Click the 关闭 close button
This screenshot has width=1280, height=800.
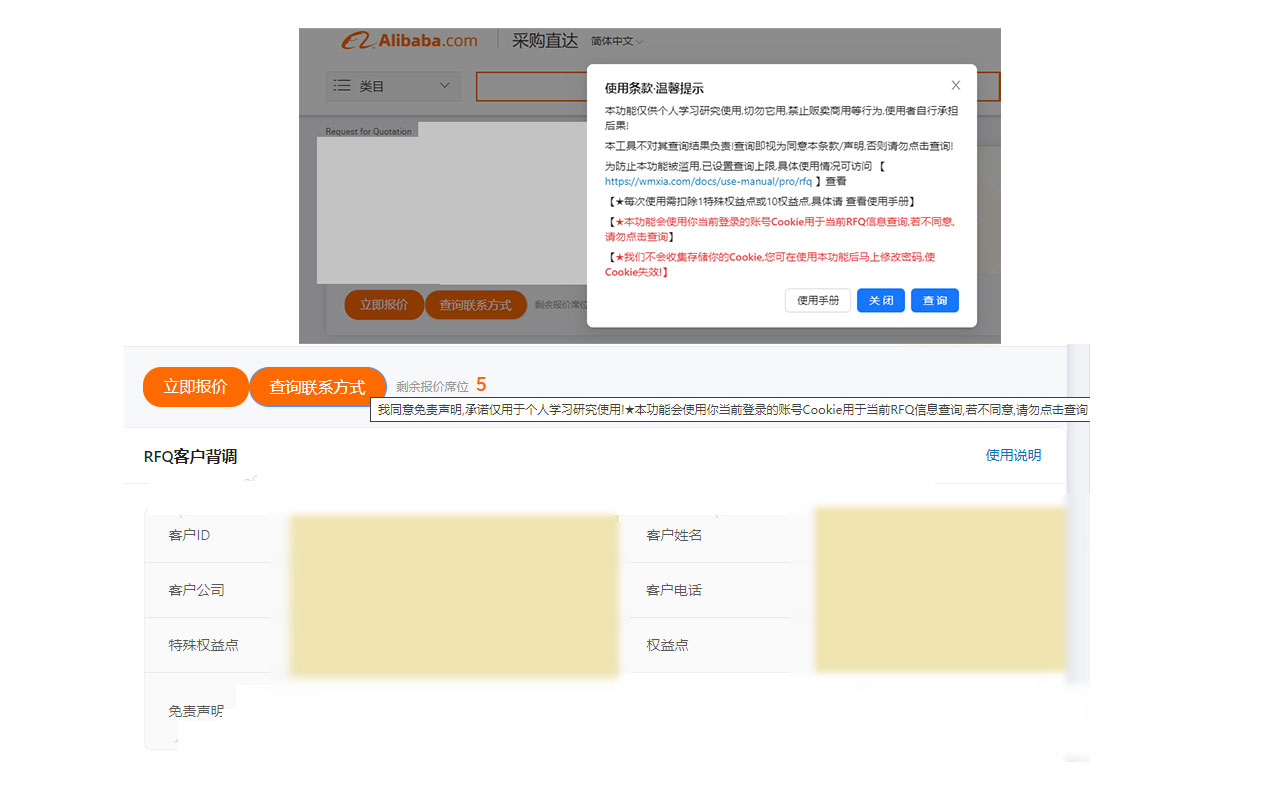[880, 300]
